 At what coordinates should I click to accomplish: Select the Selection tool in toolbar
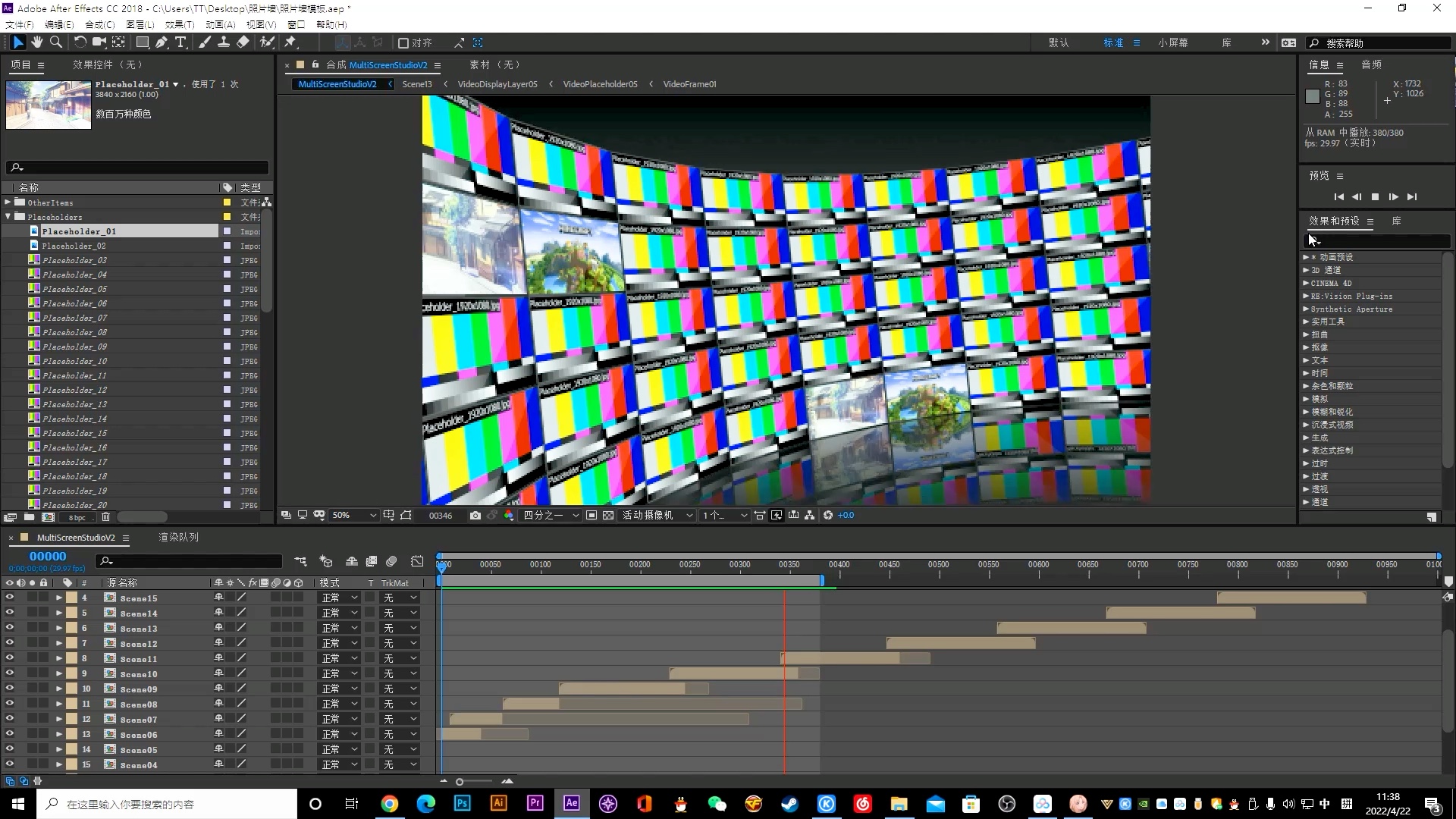pyautogui.click(x=17, y=42)
